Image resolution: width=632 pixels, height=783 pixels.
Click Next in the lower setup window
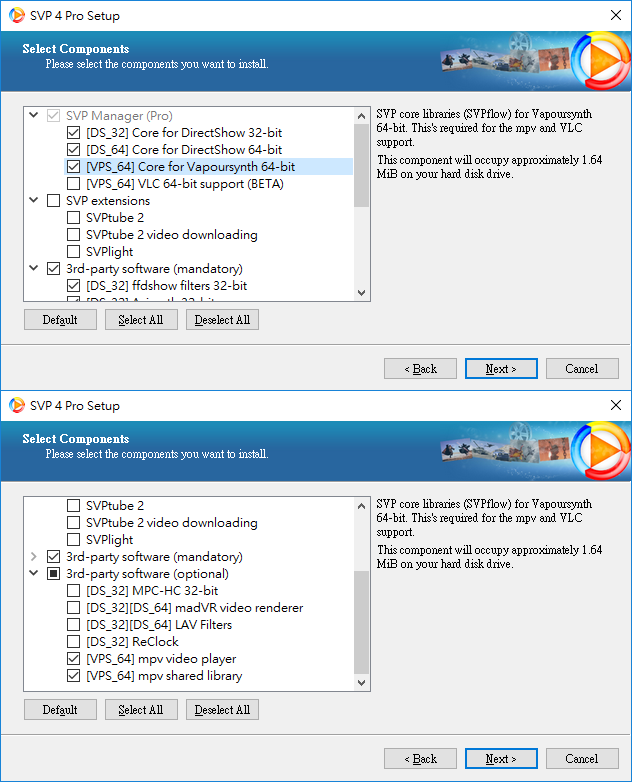(x=501, y=759)
